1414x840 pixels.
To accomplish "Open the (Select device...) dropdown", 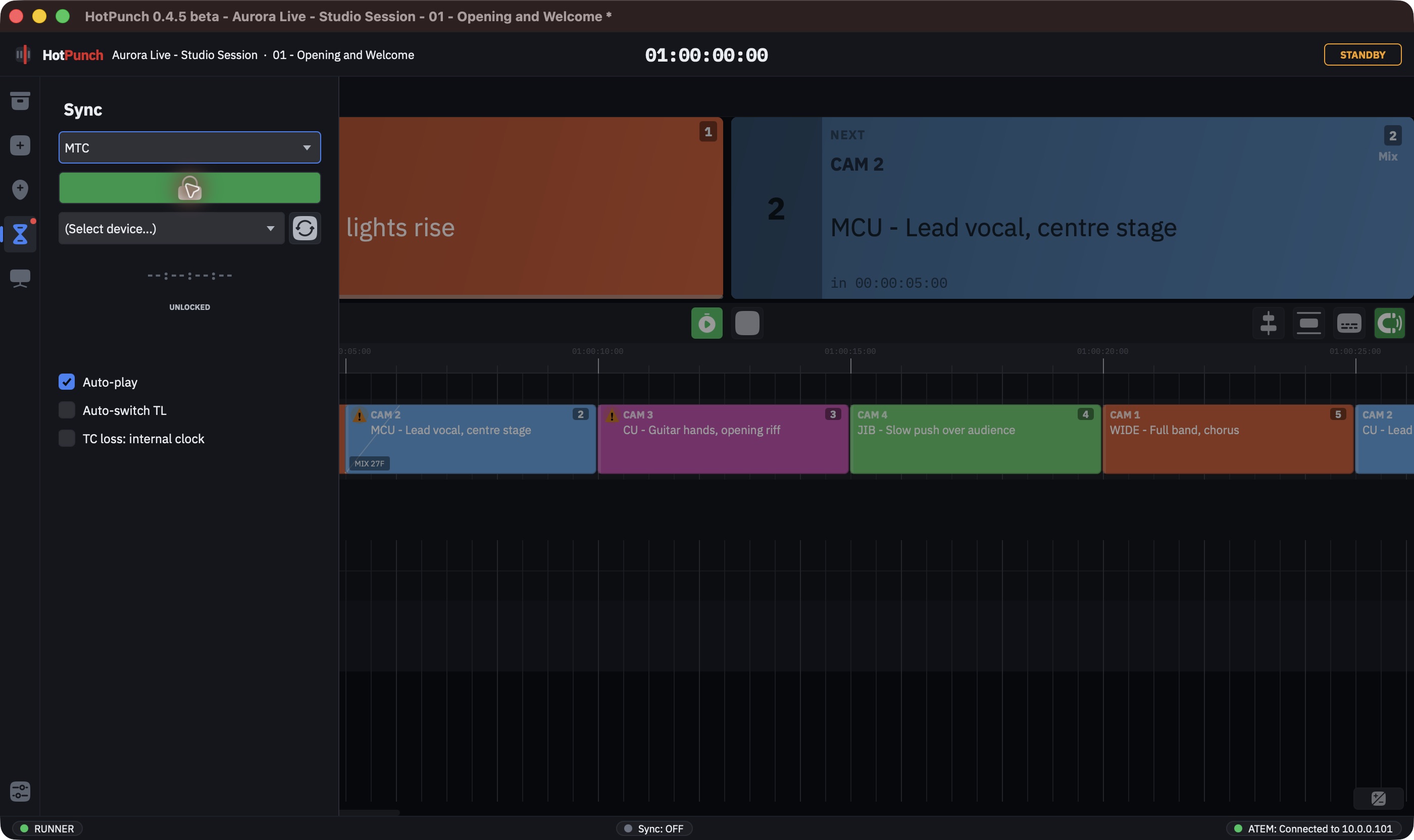I will click(x=172, y=228).
